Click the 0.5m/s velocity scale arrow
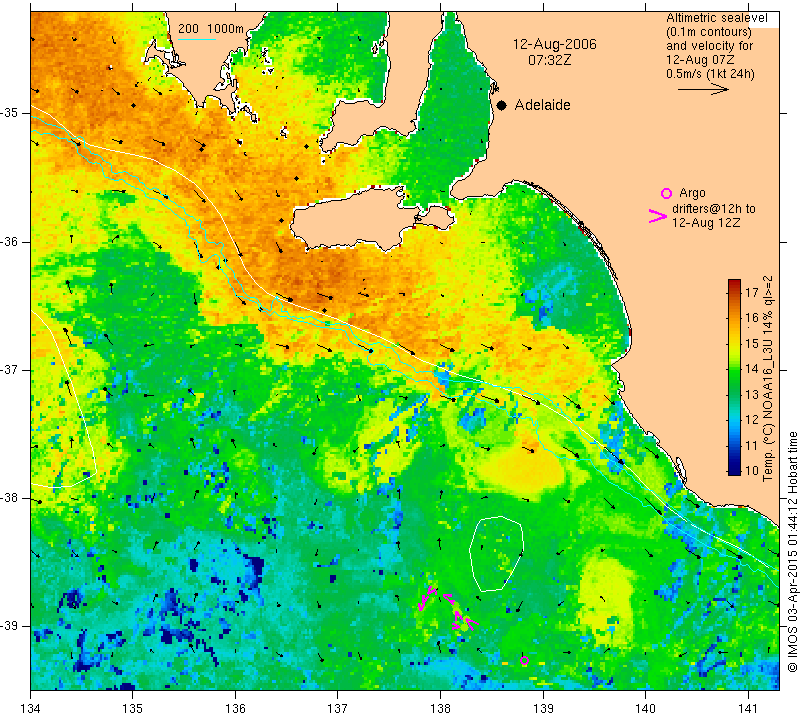The height and width of the screenshot is (720, 800). pos(703,89)
